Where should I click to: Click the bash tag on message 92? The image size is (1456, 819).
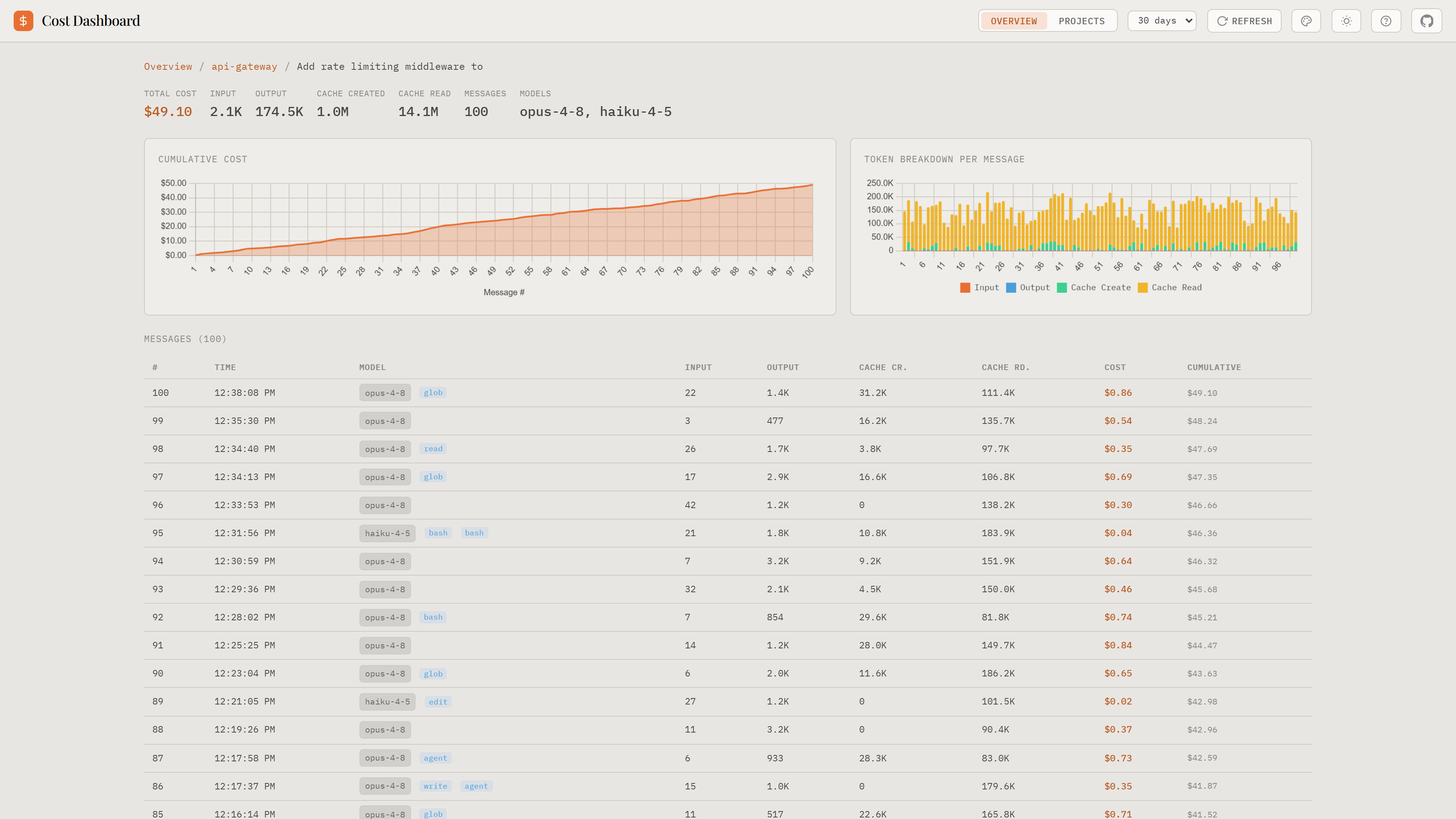tap(433, 617)
